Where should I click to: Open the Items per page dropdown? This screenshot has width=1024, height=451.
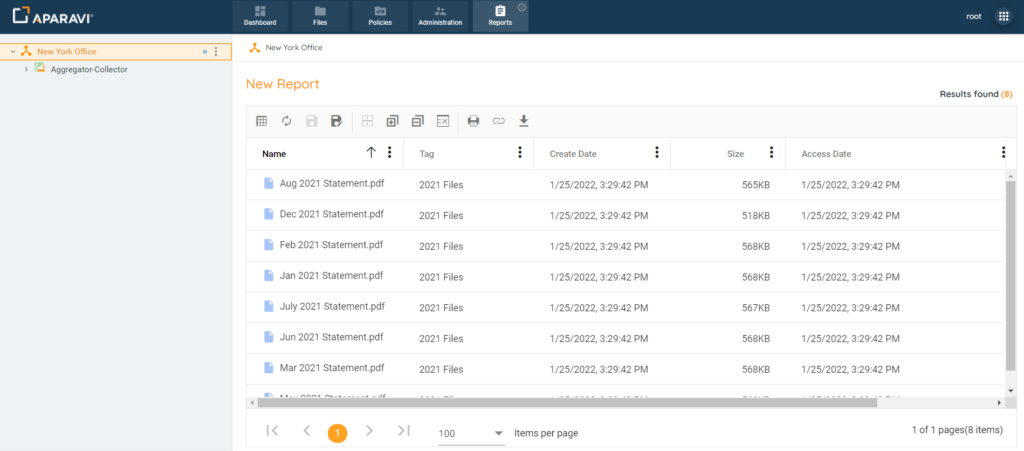point(472,433)
